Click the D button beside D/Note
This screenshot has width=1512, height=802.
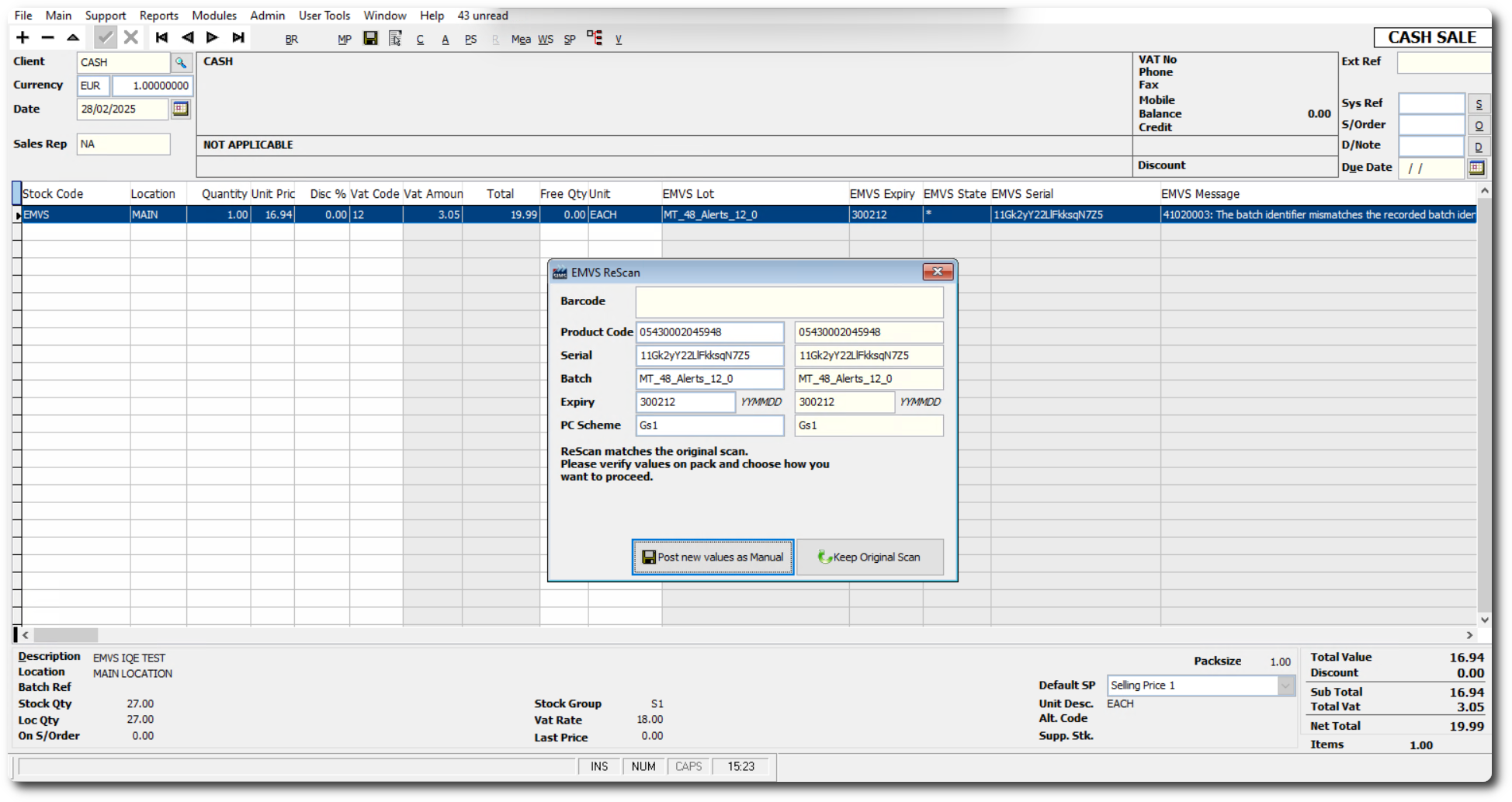1479,146
